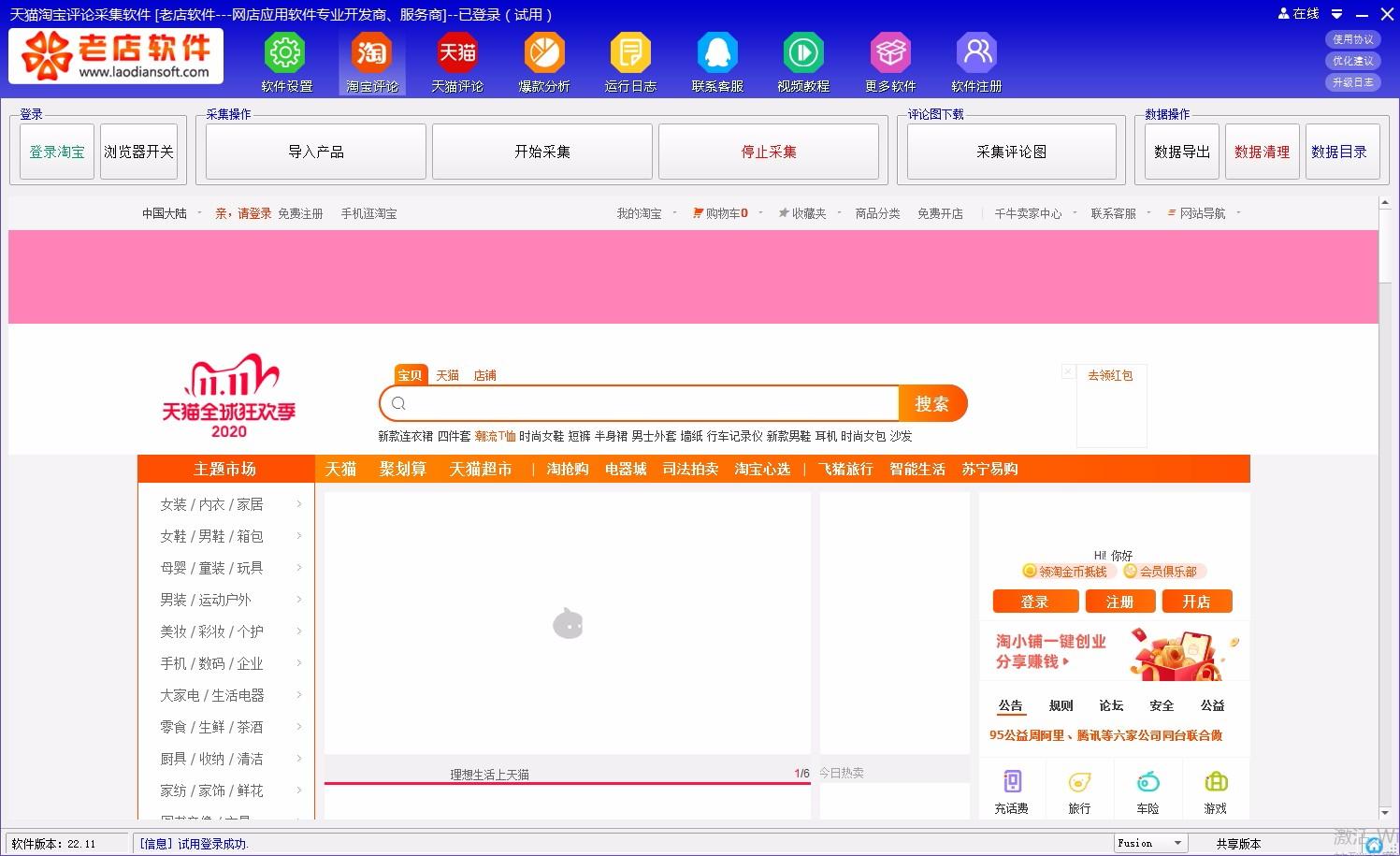Click the 淘小铺一键创业 banner
The height and width of the screenshot is (856, 1400).
(1115, 651)
